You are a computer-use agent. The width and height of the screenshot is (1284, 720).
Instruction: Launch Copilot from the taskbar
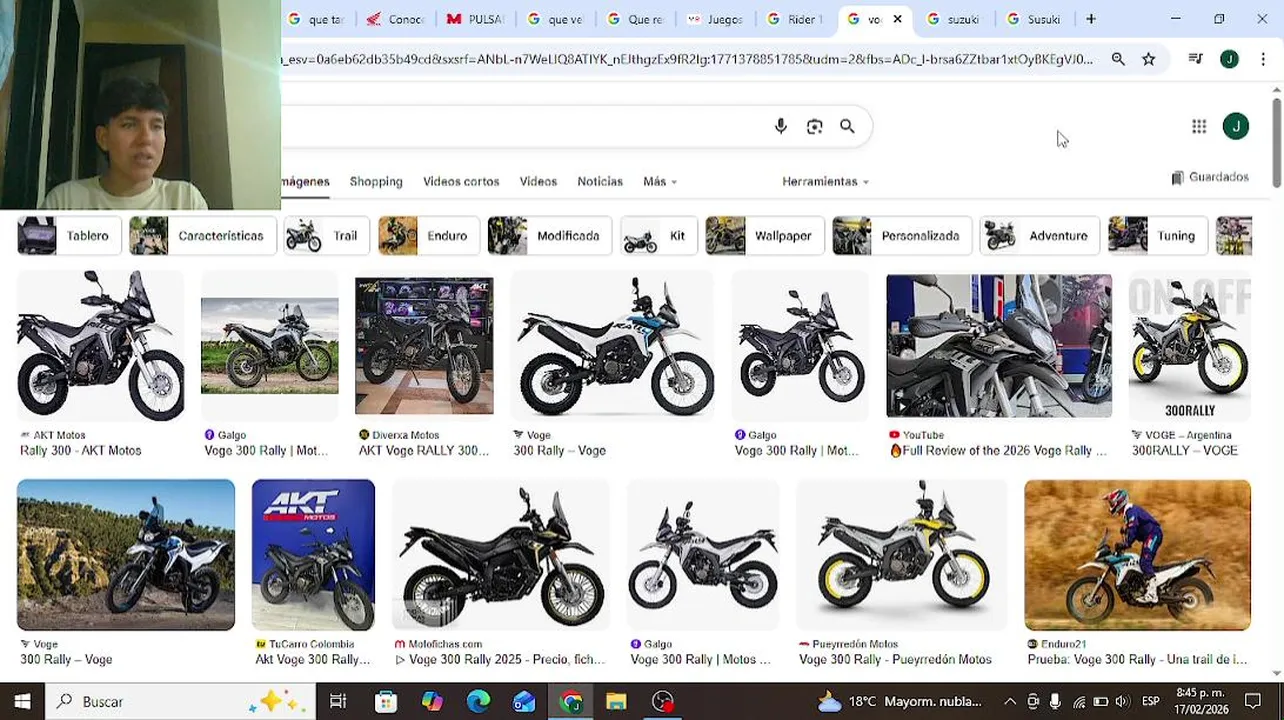click(432, 702)
